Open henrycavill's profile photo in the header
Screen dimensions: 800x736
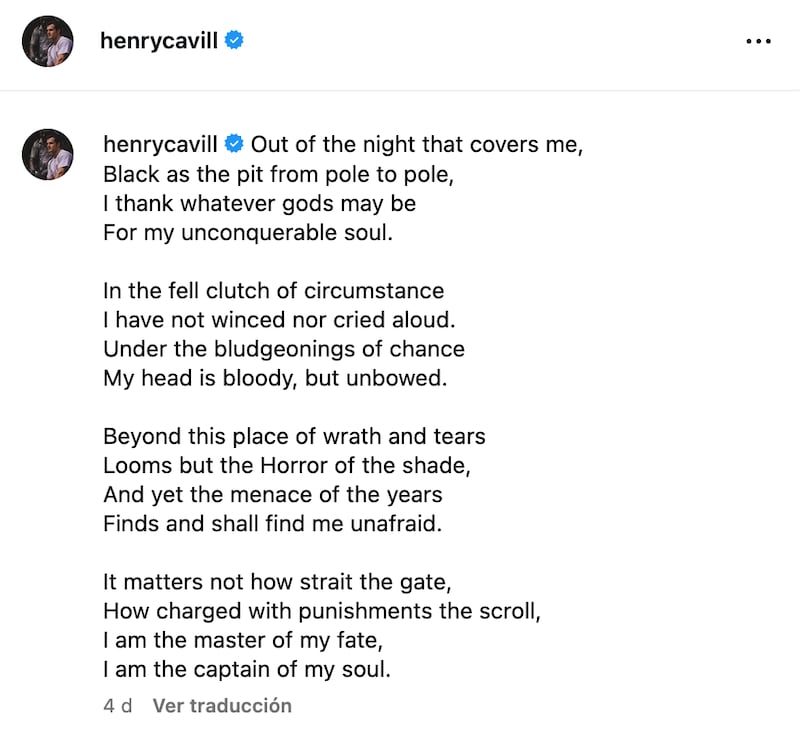(x=46, y=41)
